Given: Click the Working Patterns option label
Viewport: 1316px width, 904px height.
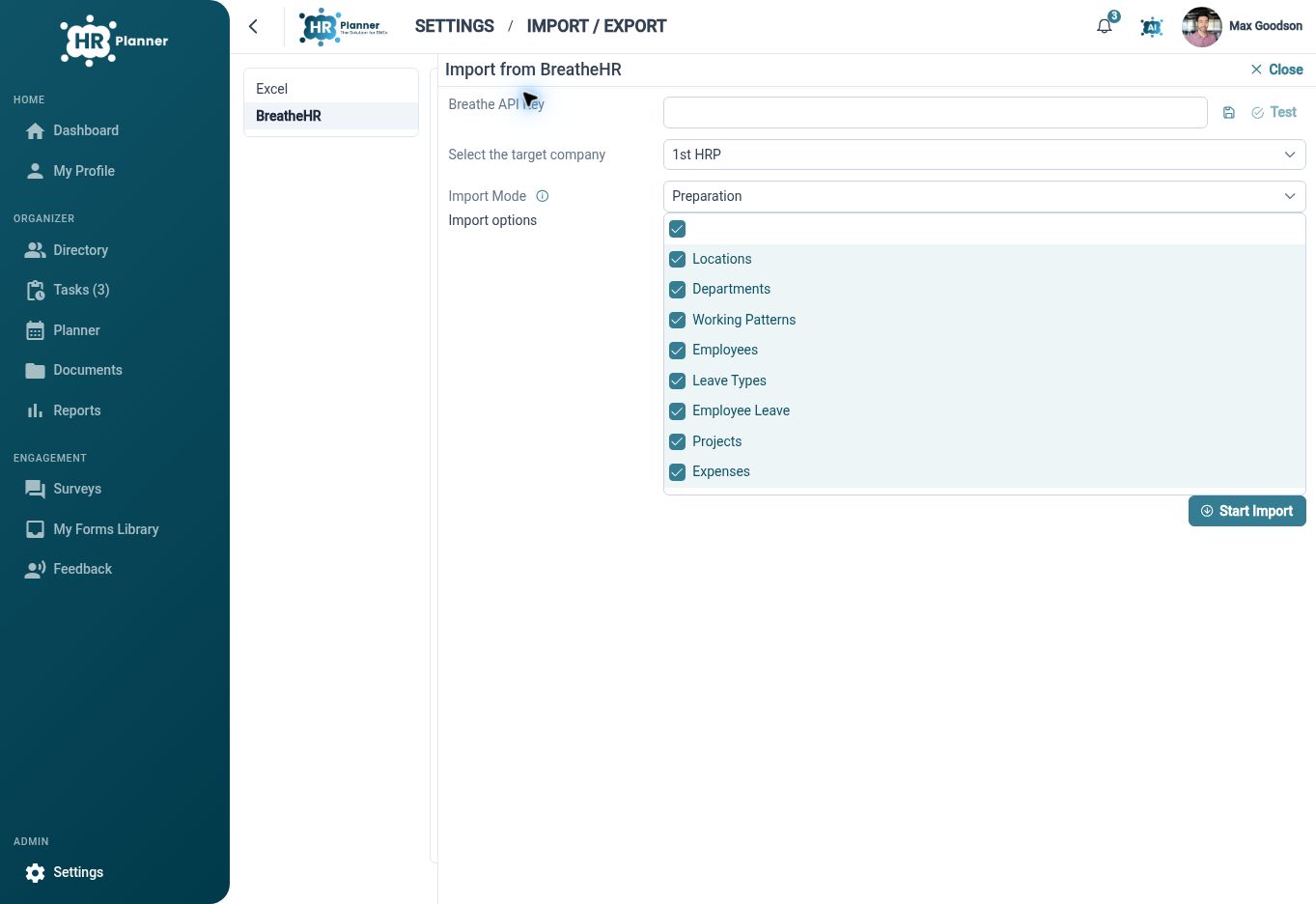Looking at the screenshot, I should pos(743,320).
